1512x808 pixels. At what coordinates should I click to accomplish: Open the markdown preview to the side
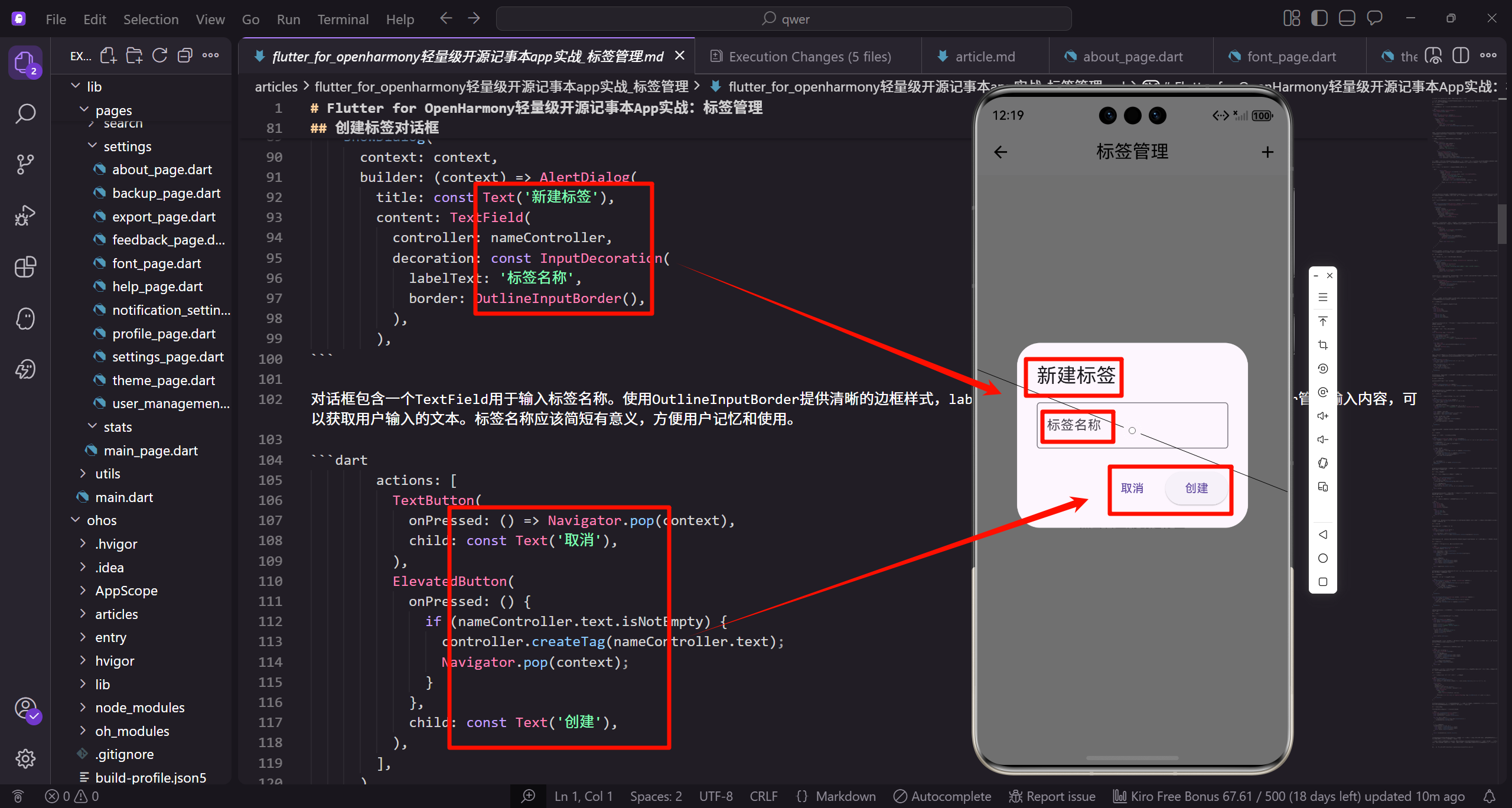1433,56
